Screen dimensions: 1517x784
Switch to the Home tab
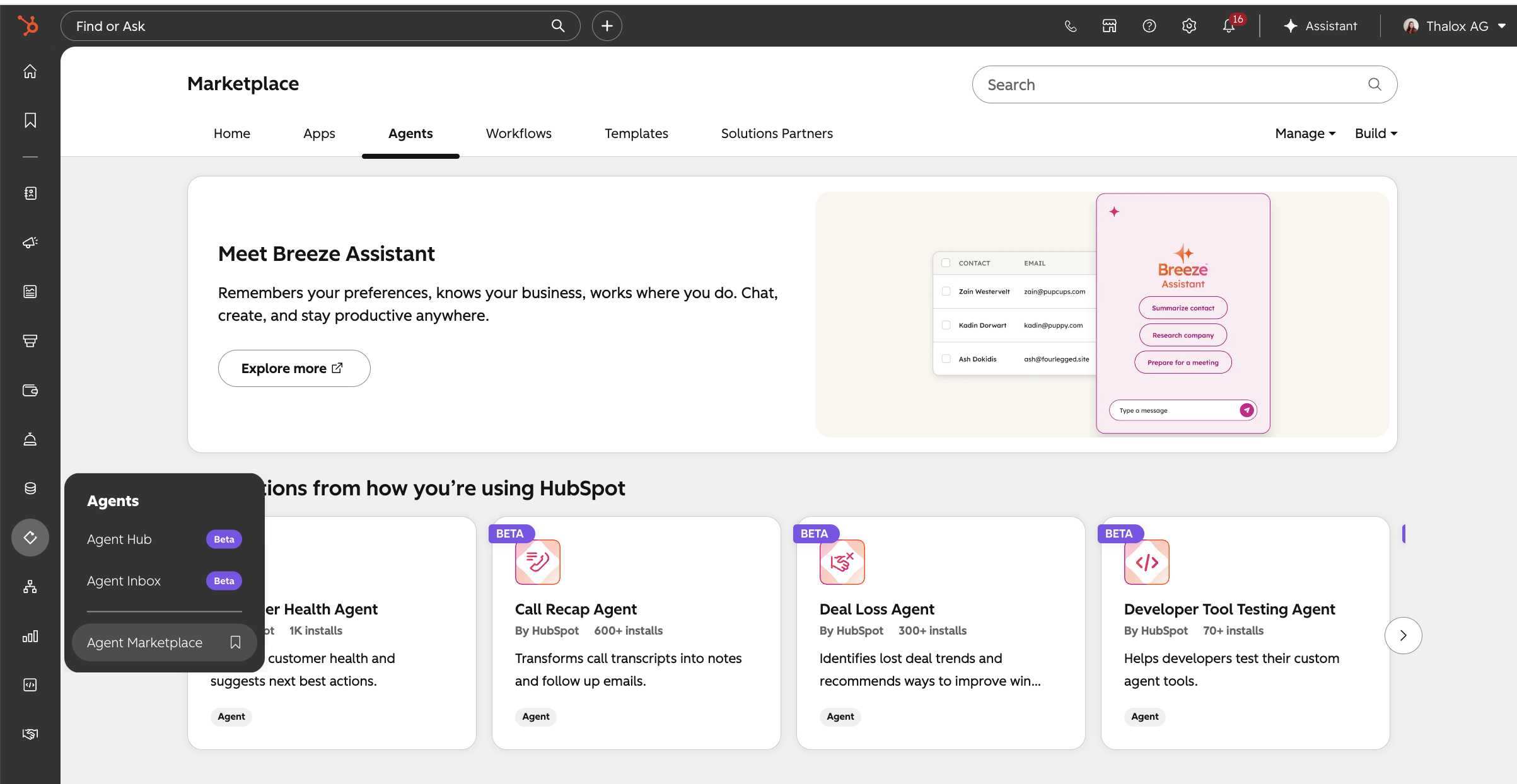[x=232, y=134]
